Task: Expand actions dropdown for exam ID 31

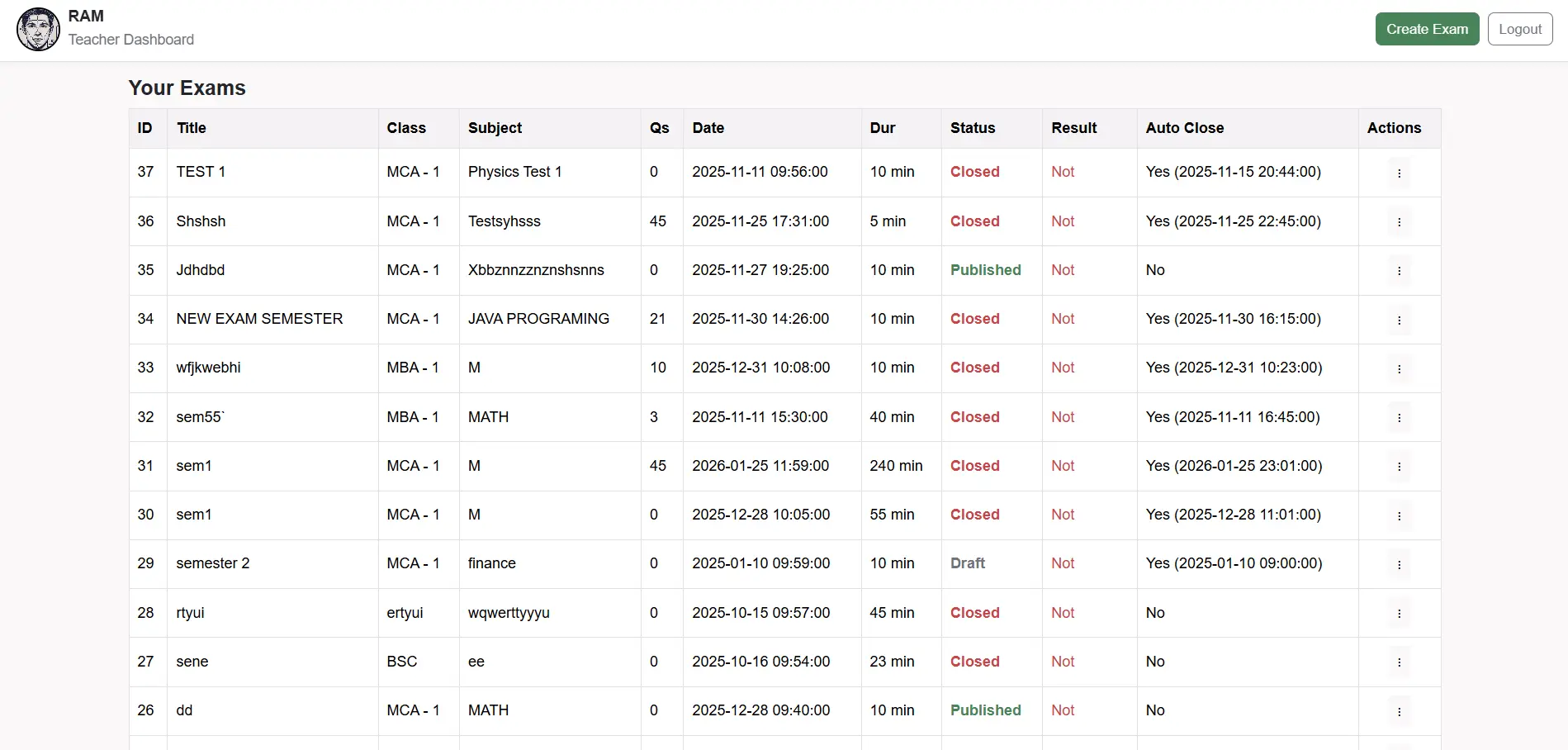Action: [x=1399, y=467]
